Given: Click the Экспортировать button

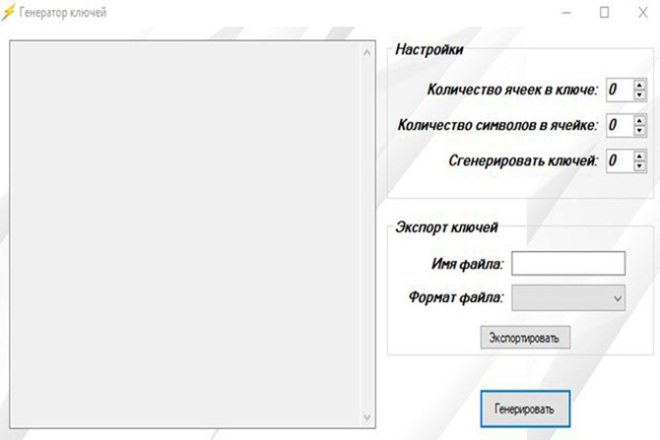Looking at the screenshot, I should (525, 338).
